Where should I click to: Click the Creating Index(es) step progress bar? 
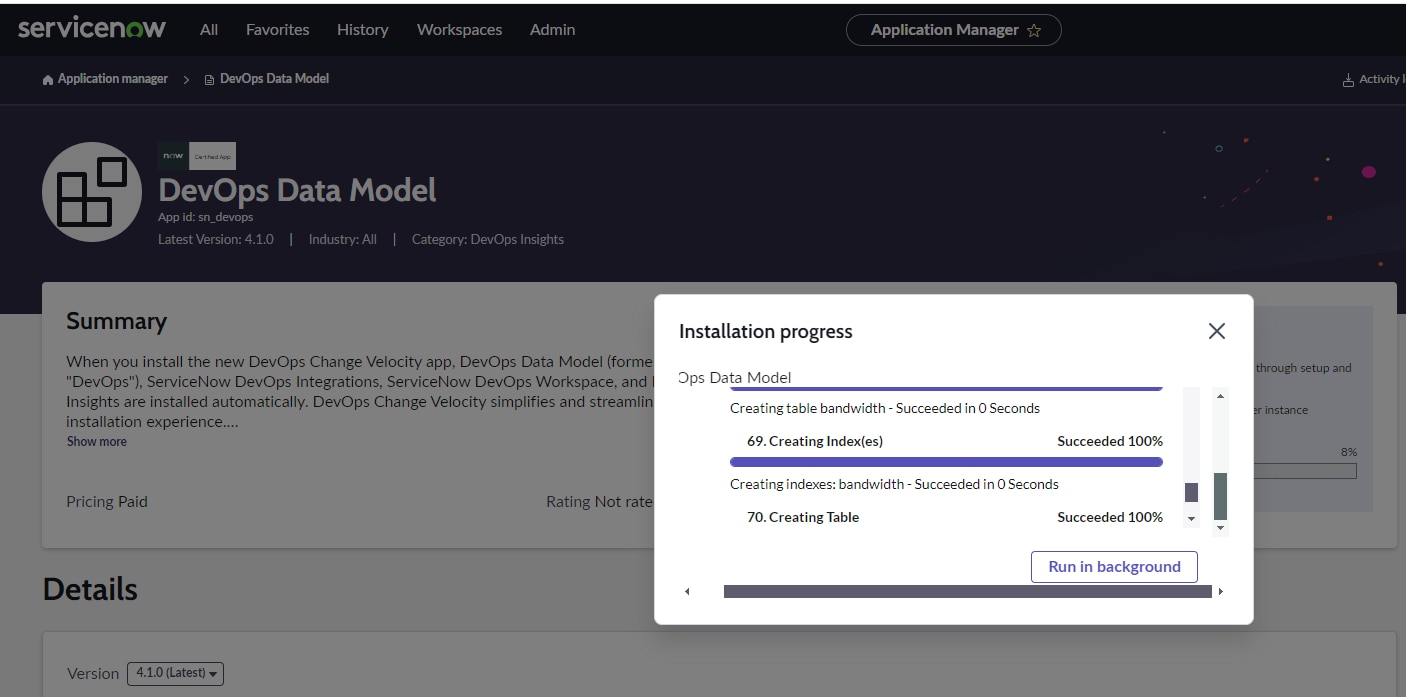pyautogui.click(x=946, y=462)
